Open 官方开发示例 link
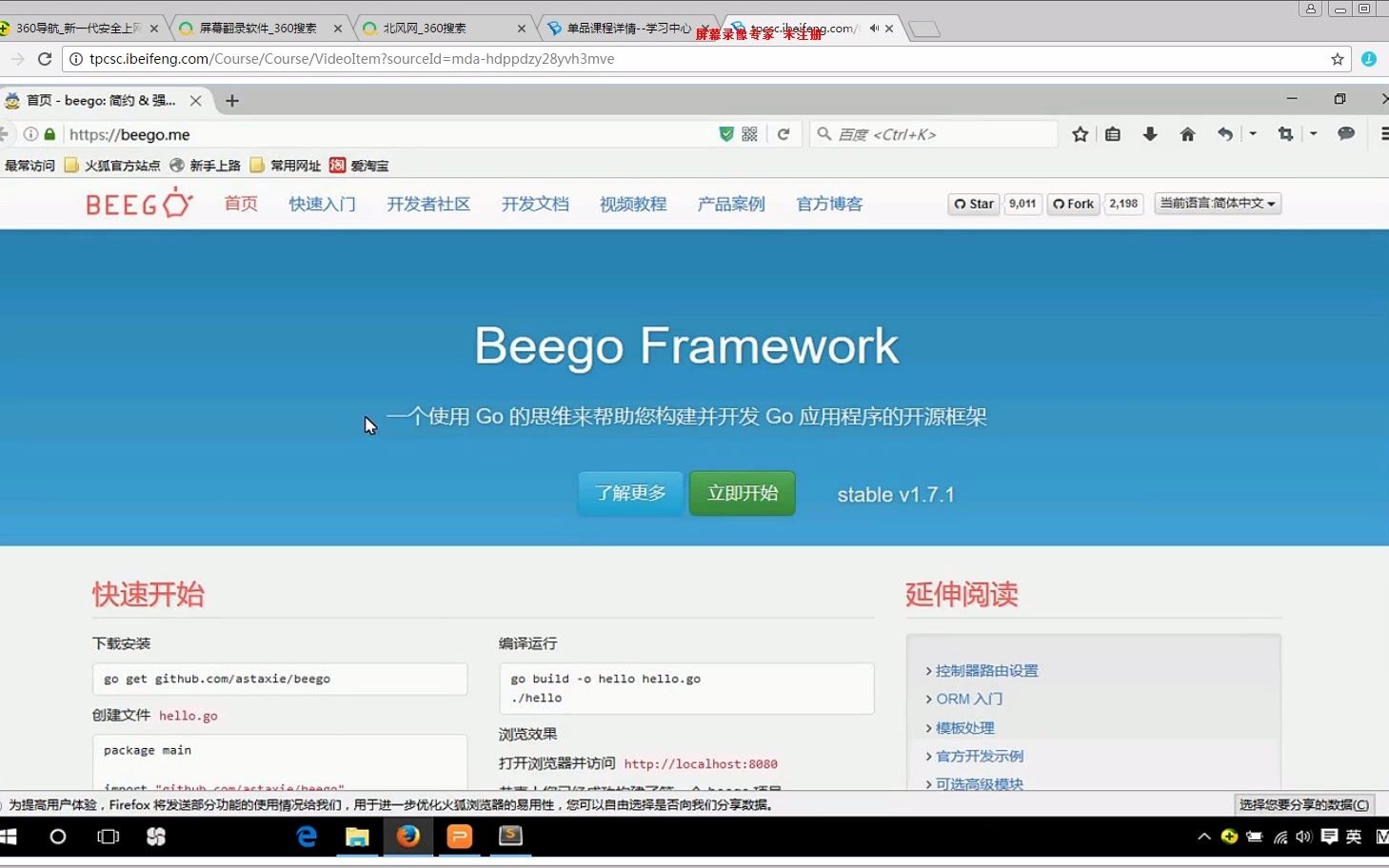Screen dimensions: 1389x868 [x=980, y=756]
